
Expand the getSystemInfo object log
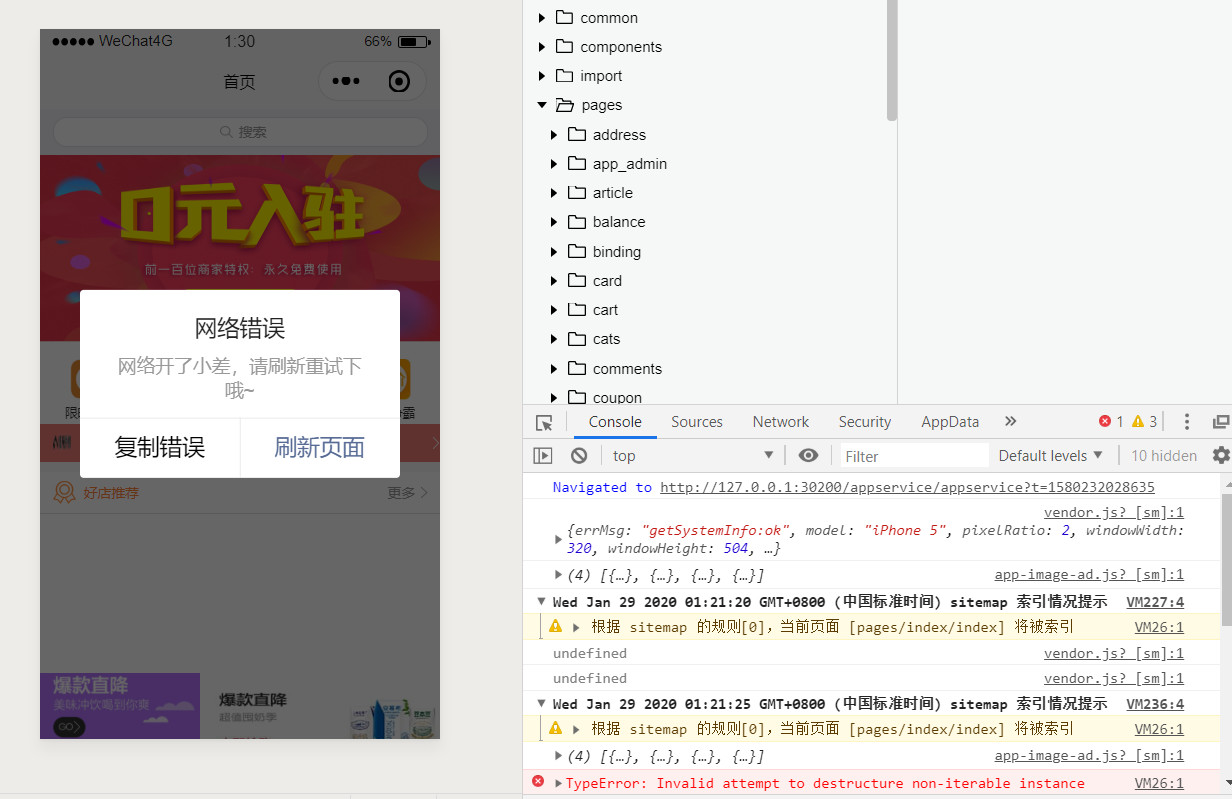pyautogui.click(x=559, y=539)
